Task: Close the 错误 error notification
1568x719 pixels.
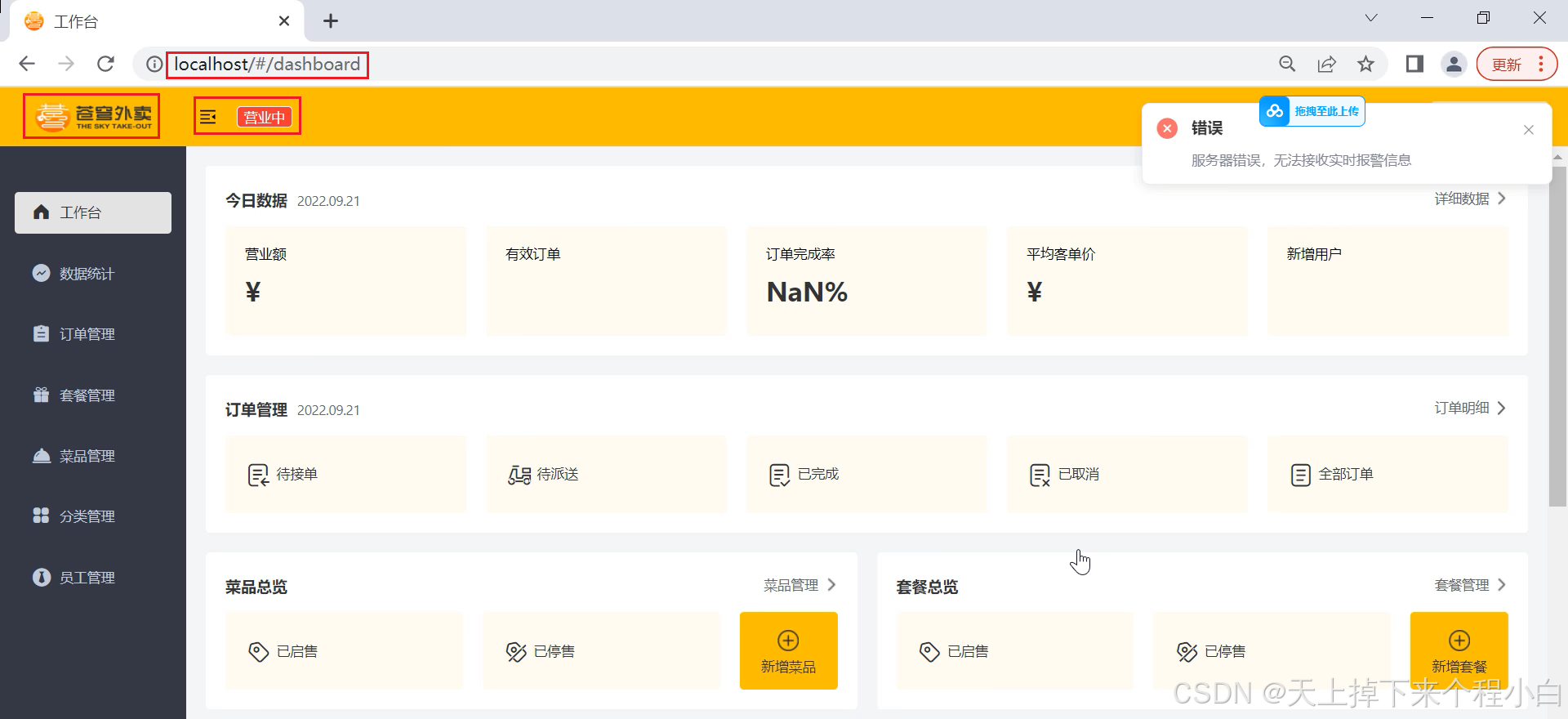Action: 1529,130
